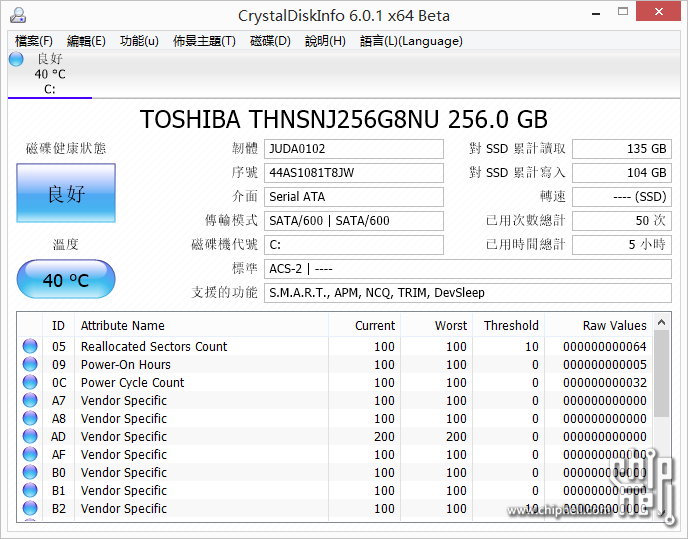Click the rotation rate value ---- (SSD)

click(622, 197)
